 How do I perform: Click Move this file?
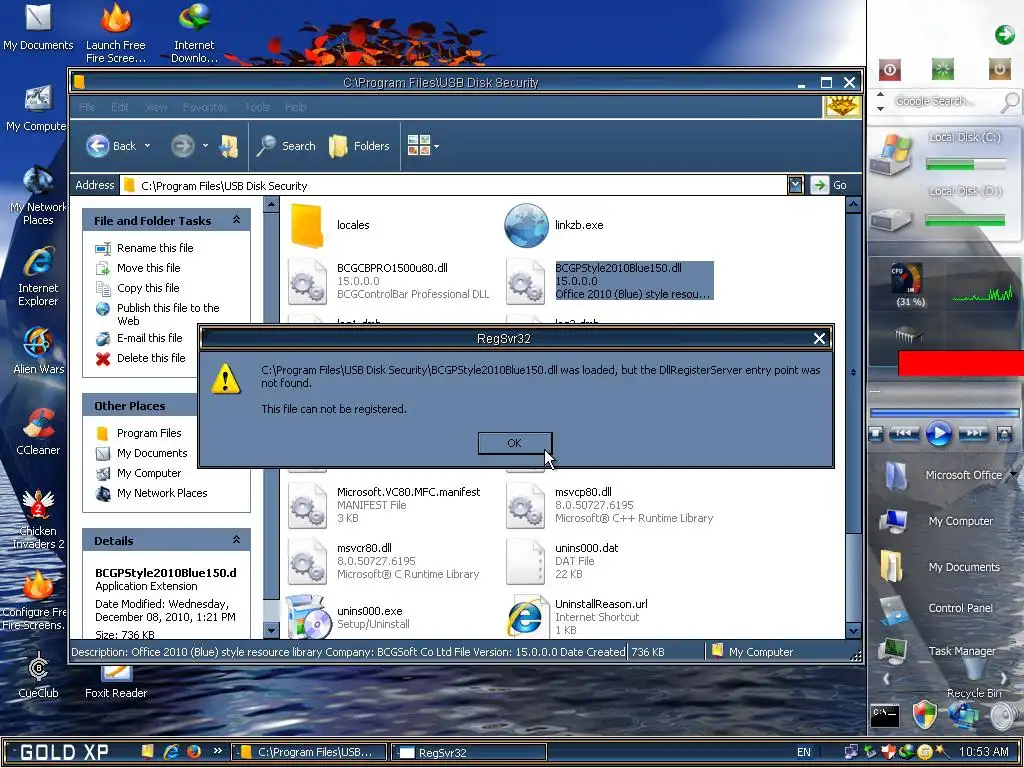click(x=148, y=268)
